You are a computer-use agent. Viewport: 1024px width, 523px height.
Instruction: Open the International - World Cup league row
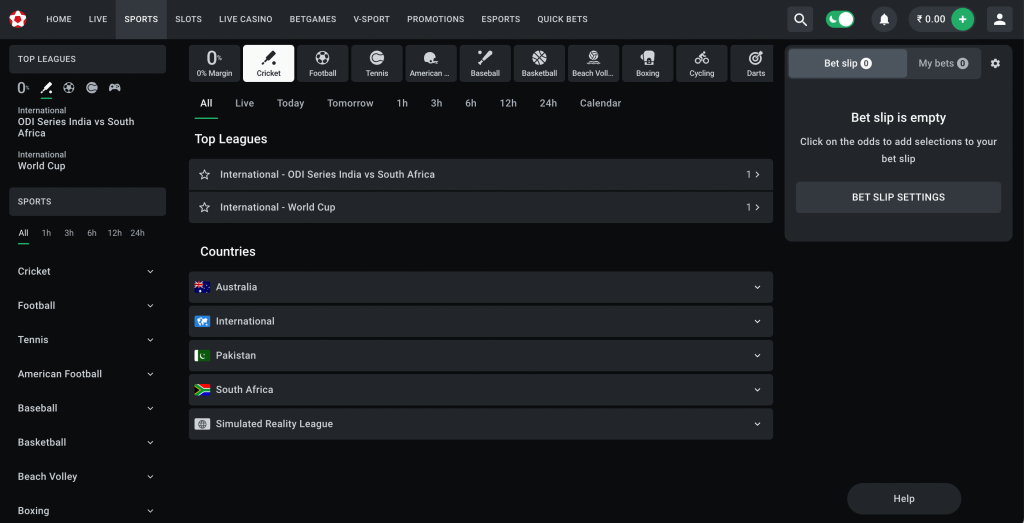pyautogui.click(x=481, y=208)
